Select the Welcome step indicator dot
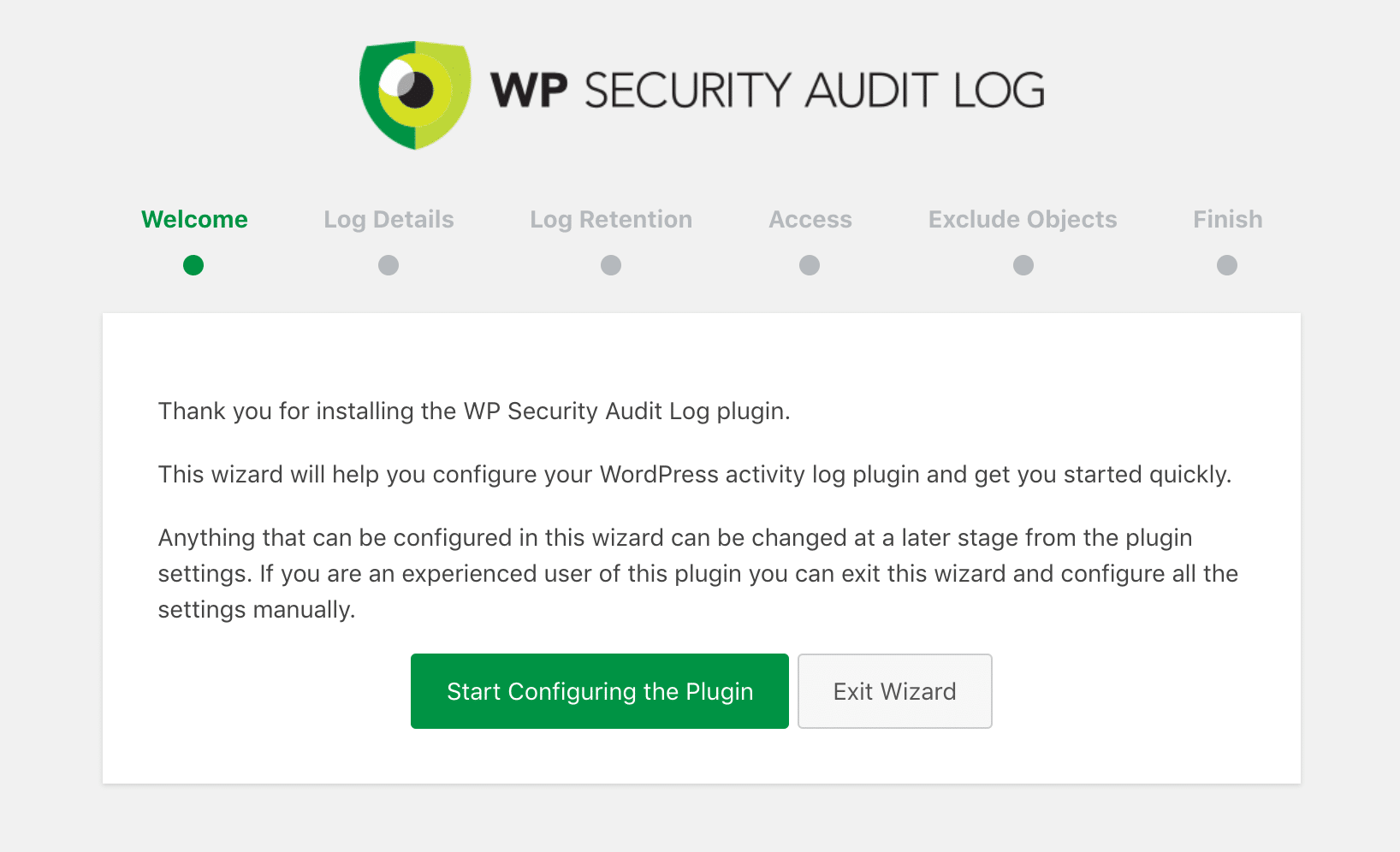1400x852 pixels. pyautogui.click(x=193, y=265)
